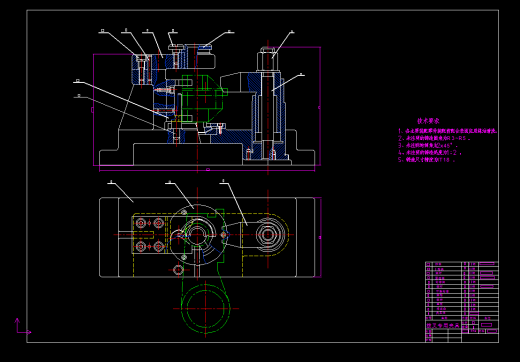Click the central bore circle in plan view
Viewport: 520px width, 362px height.
pyautogui.click(x=197, y=234)
